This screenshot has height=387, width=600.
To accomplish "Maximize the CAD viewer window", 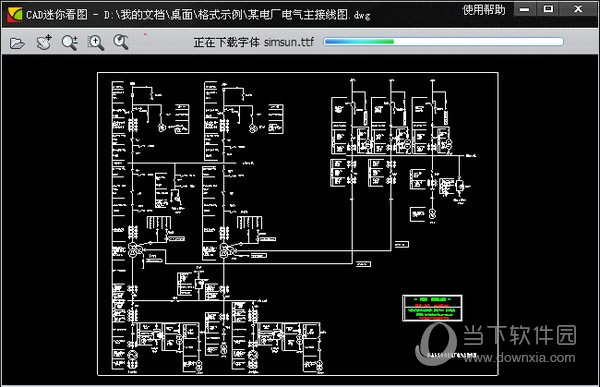I will tap(548, 9).
